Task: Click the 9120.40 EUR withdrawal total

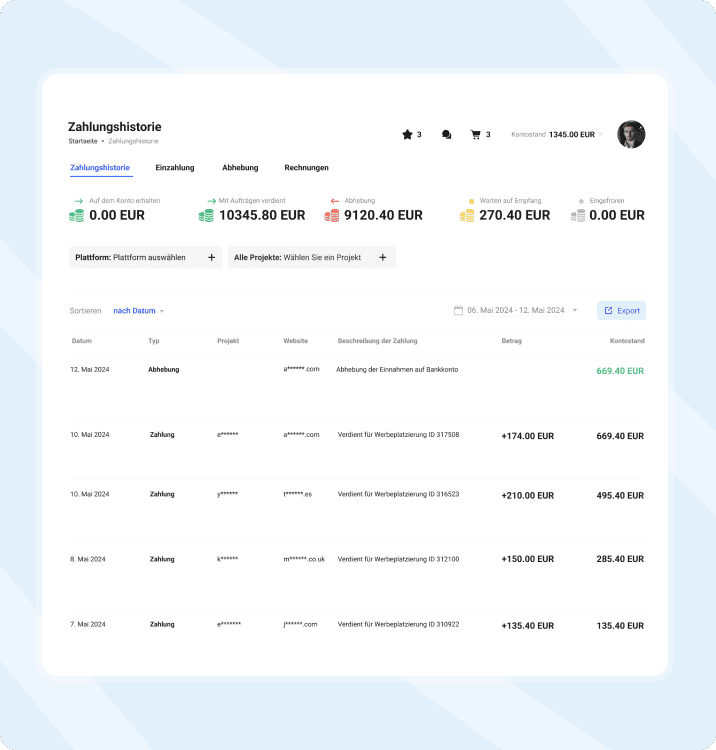Action: pos(384,216)
